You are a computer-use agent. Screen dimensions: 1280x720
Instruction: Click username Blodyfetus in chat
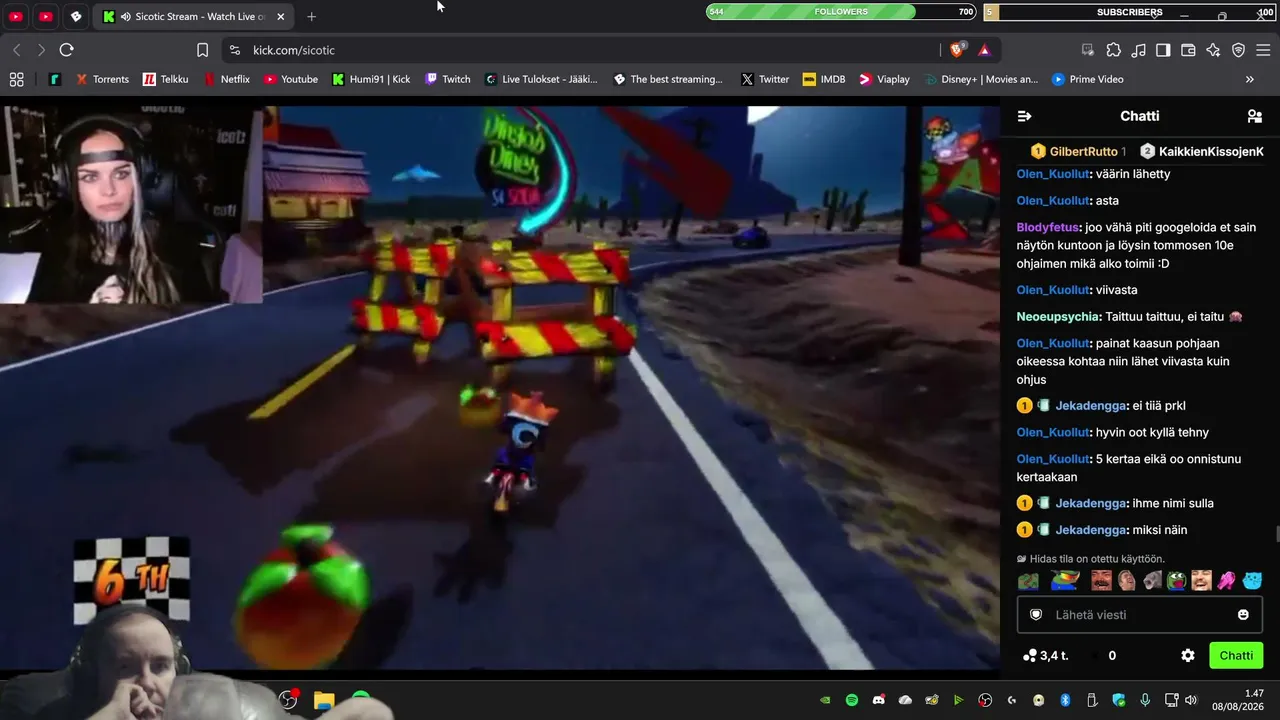point(1048,227)
